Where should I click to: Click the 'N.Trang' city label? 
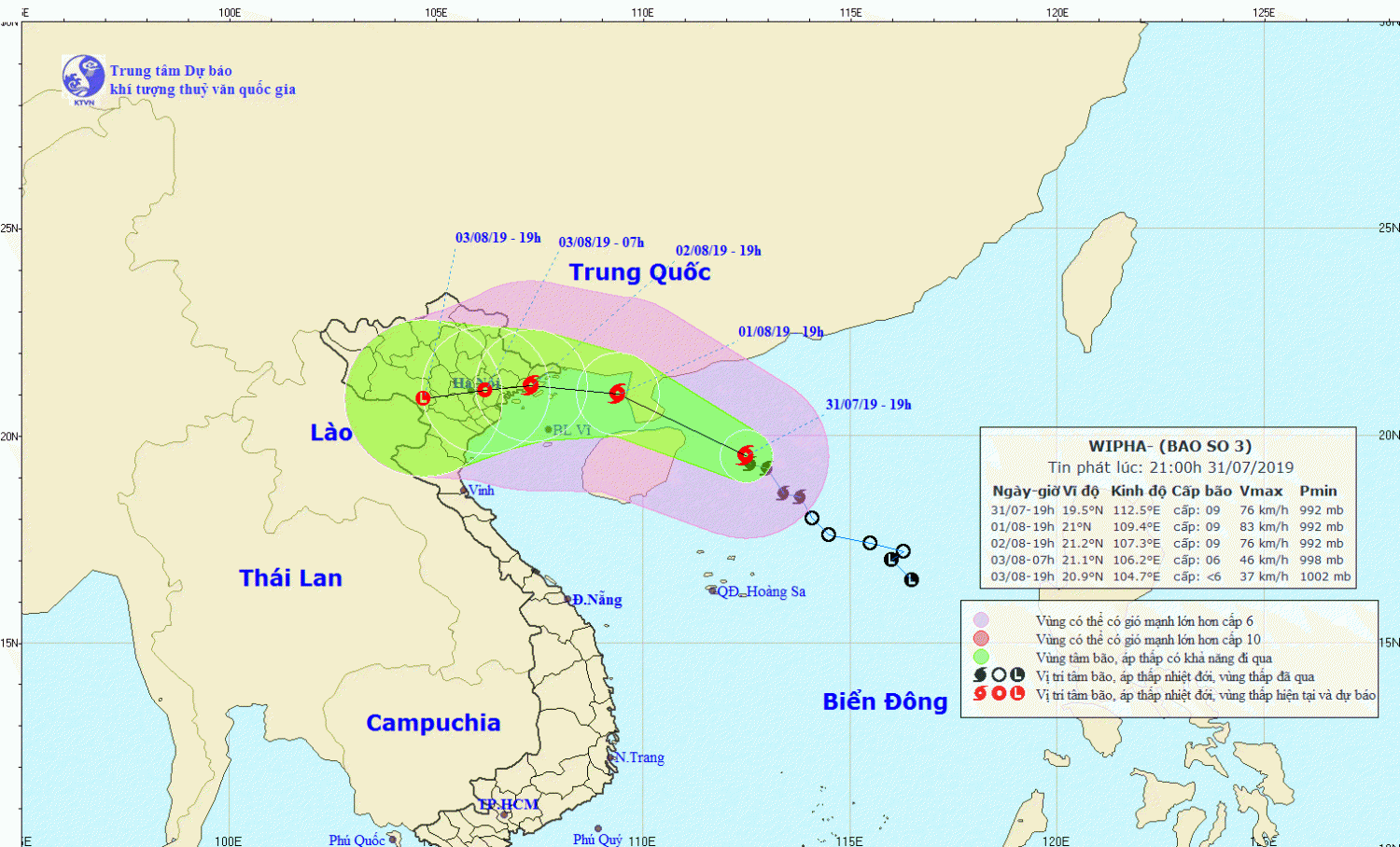click(639, 757)
